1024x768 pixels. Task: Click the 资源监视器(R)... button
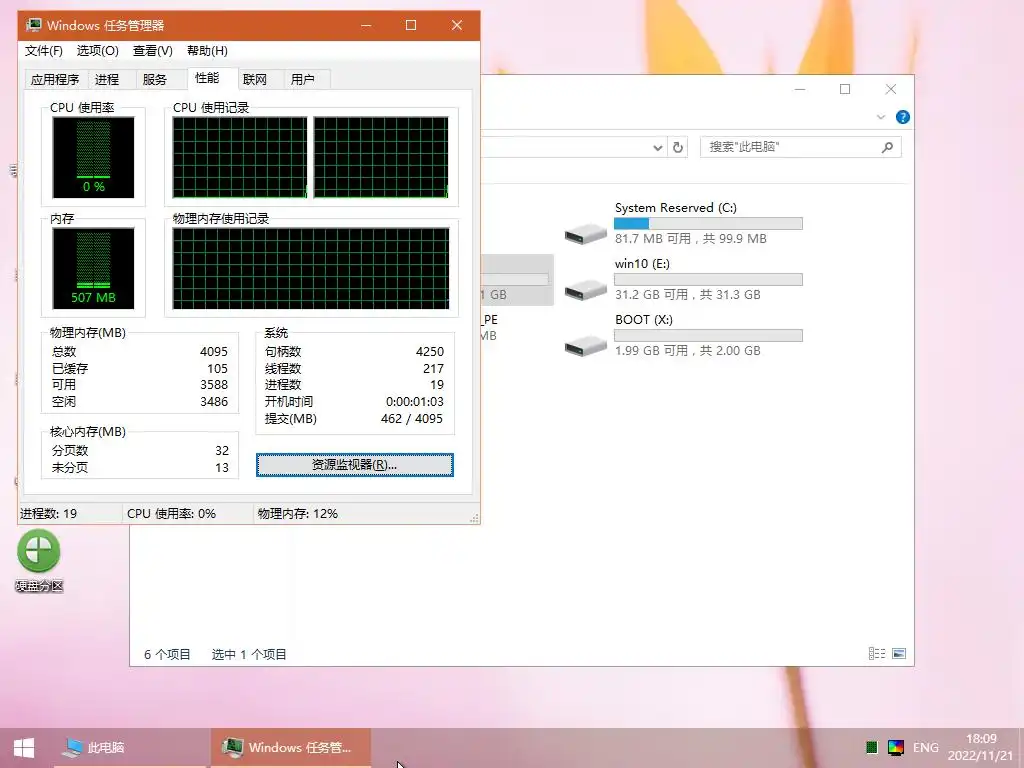point(355,465)
